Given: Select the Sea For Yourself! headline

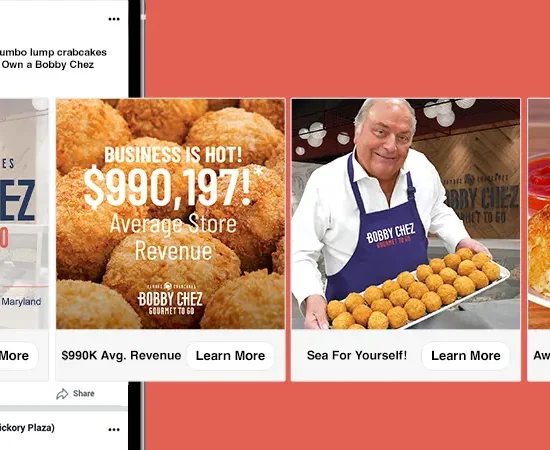Looking at the screenshot, I should click(357, 355).
